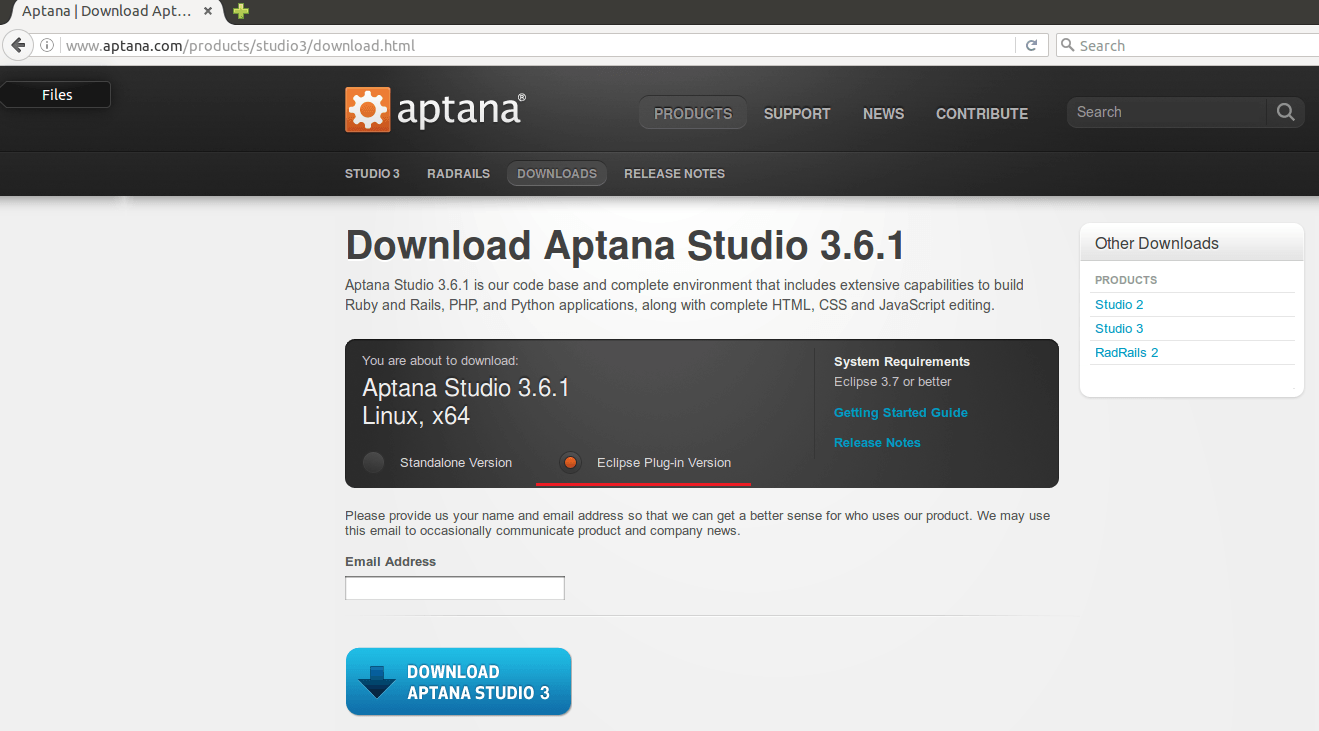The height and width of the screenshot is (731, 1319).
Task: Click the 'Other Downloads' panel title
Action: [x=1157, y=243]
